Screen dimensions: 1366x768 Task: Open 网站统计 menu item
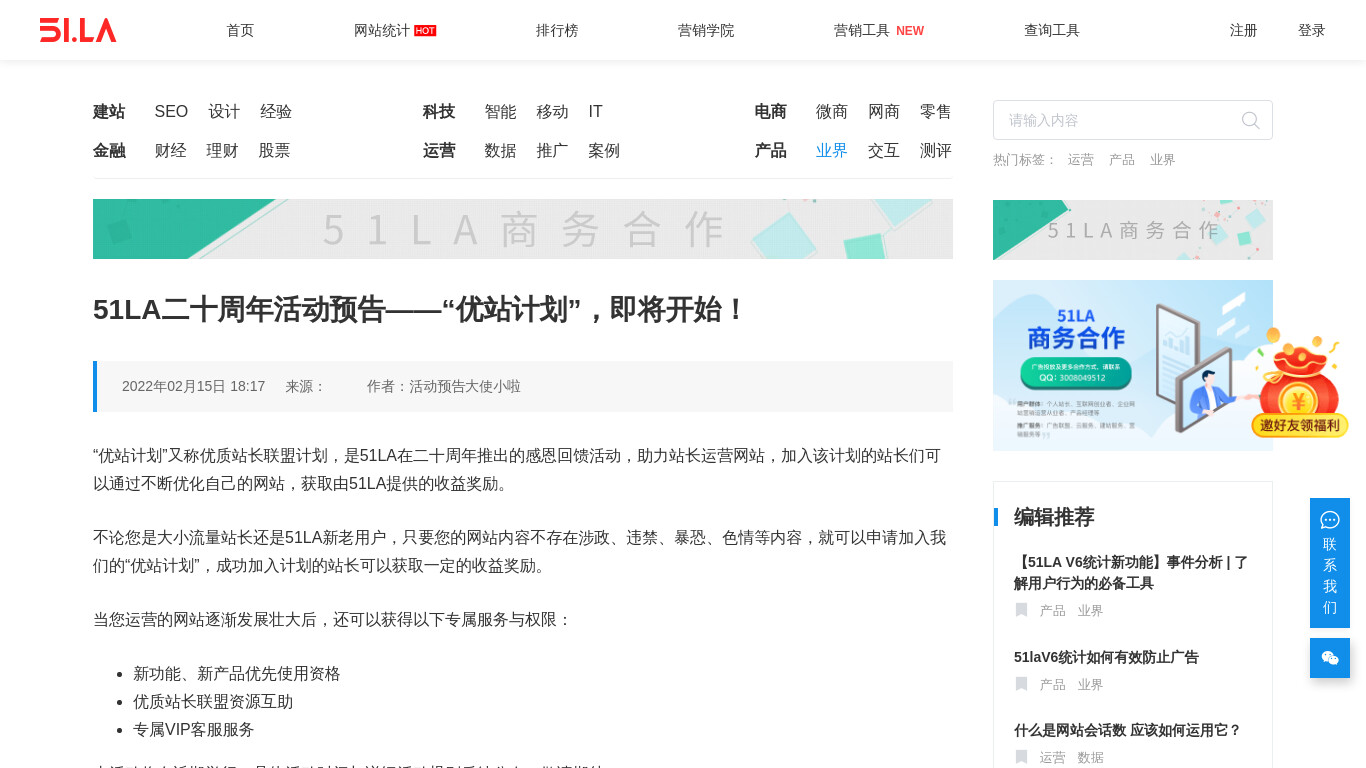coord(395,30)
